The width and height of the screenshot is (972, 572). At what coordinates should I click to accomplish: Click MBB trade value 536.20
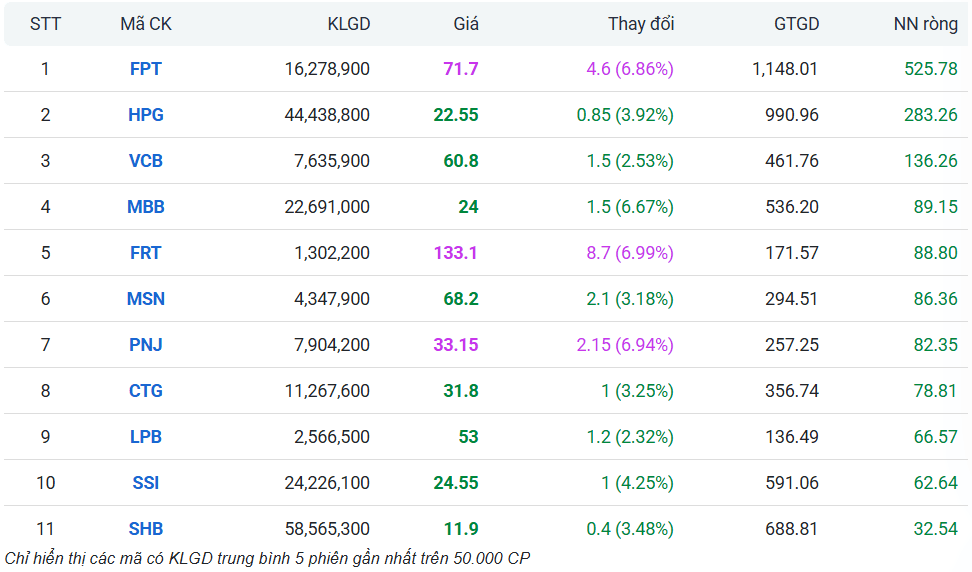[x=792, y=206]
